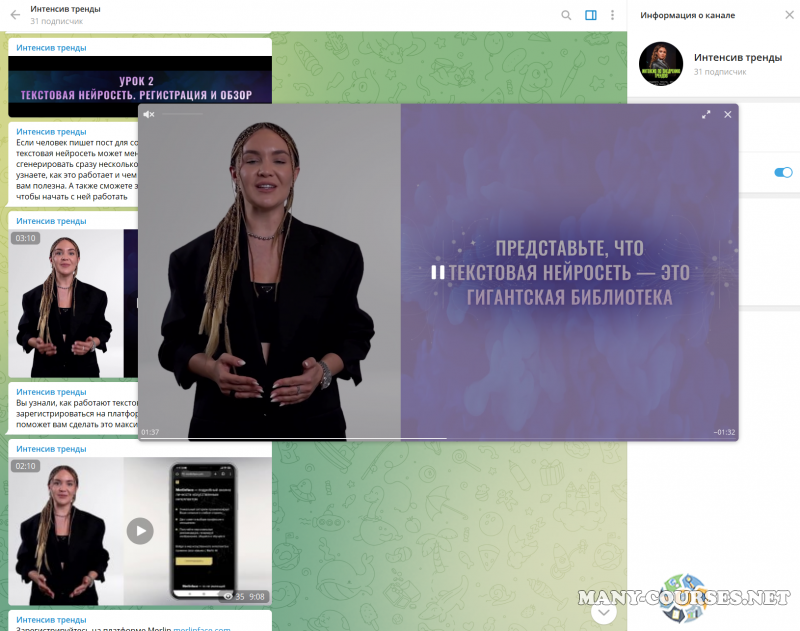Pause the currently playing video
The image size is (800, 631).
(x=437, y=272)
